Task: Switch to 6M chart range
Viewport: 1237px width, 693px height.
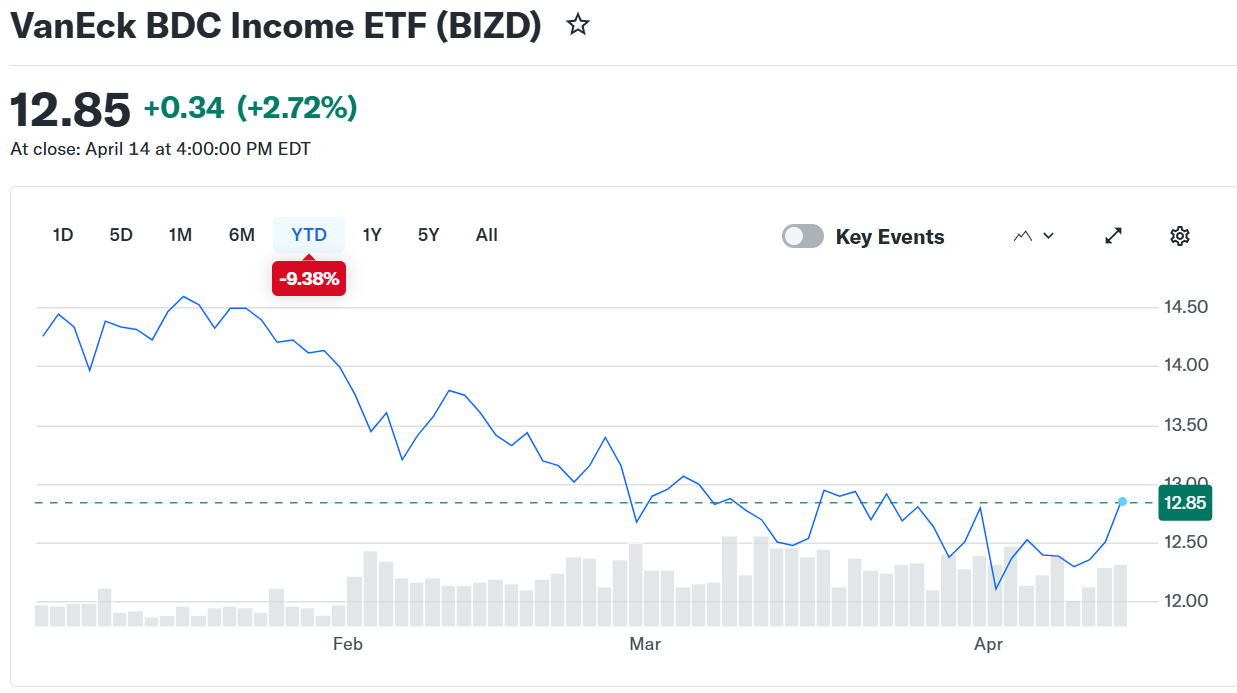Action: [x=242, y=235]
